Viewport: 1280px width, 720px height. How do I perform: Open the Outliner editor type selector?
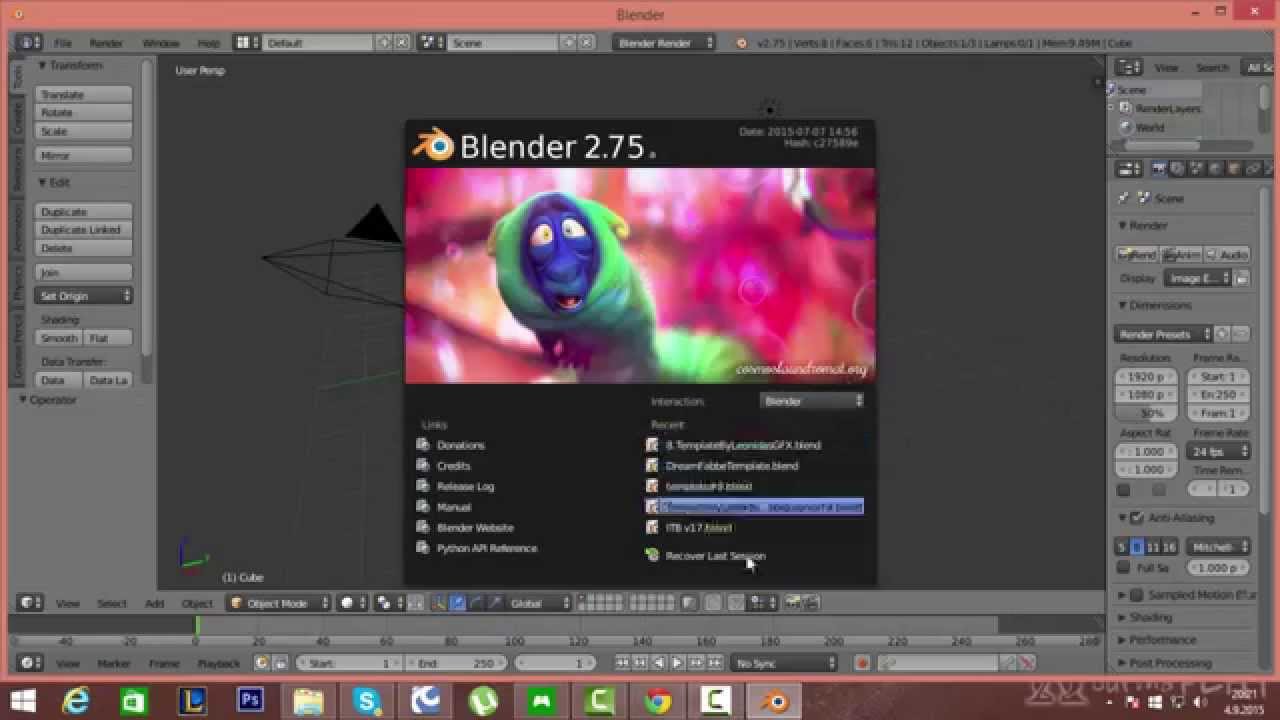[1129, 67]
